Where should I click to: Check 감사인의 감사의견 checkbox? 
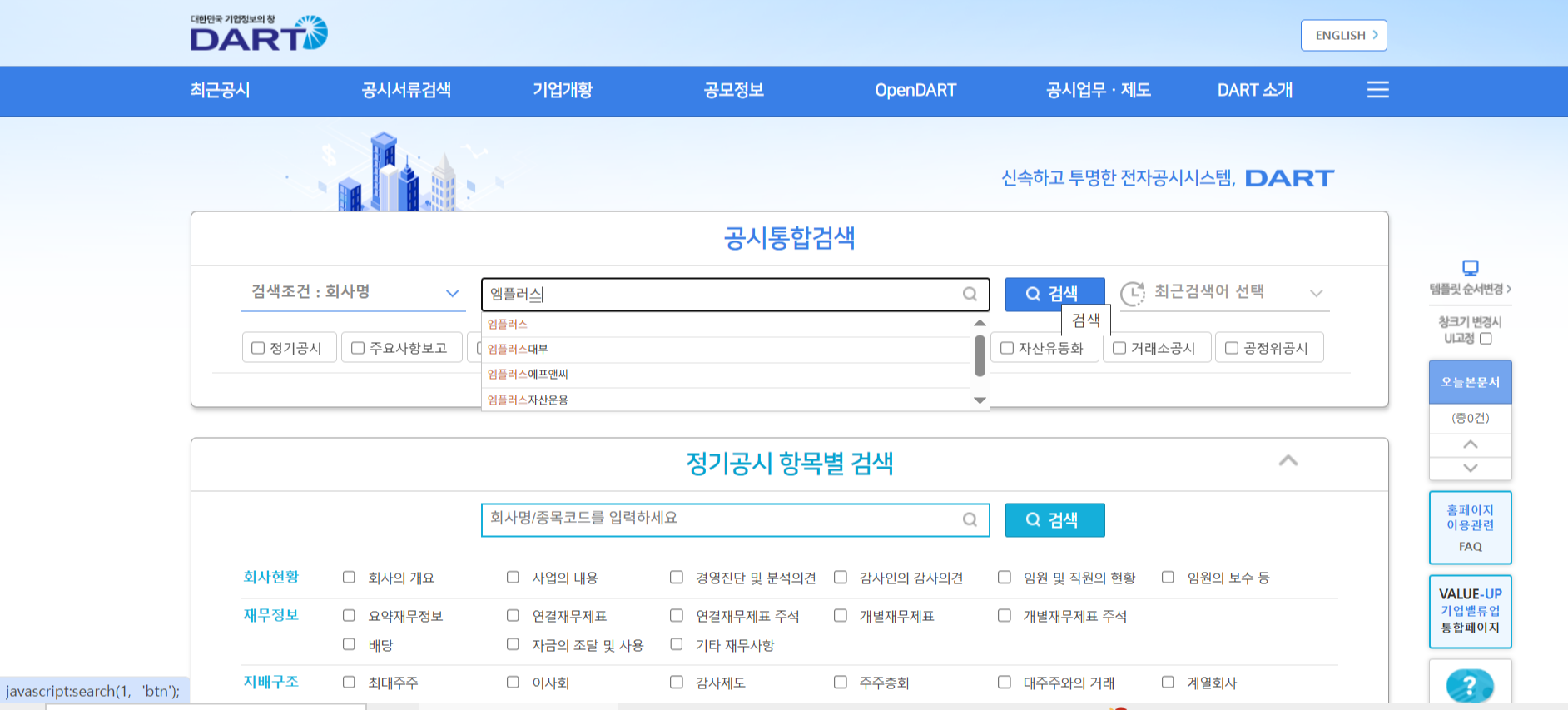pos(841,577)
